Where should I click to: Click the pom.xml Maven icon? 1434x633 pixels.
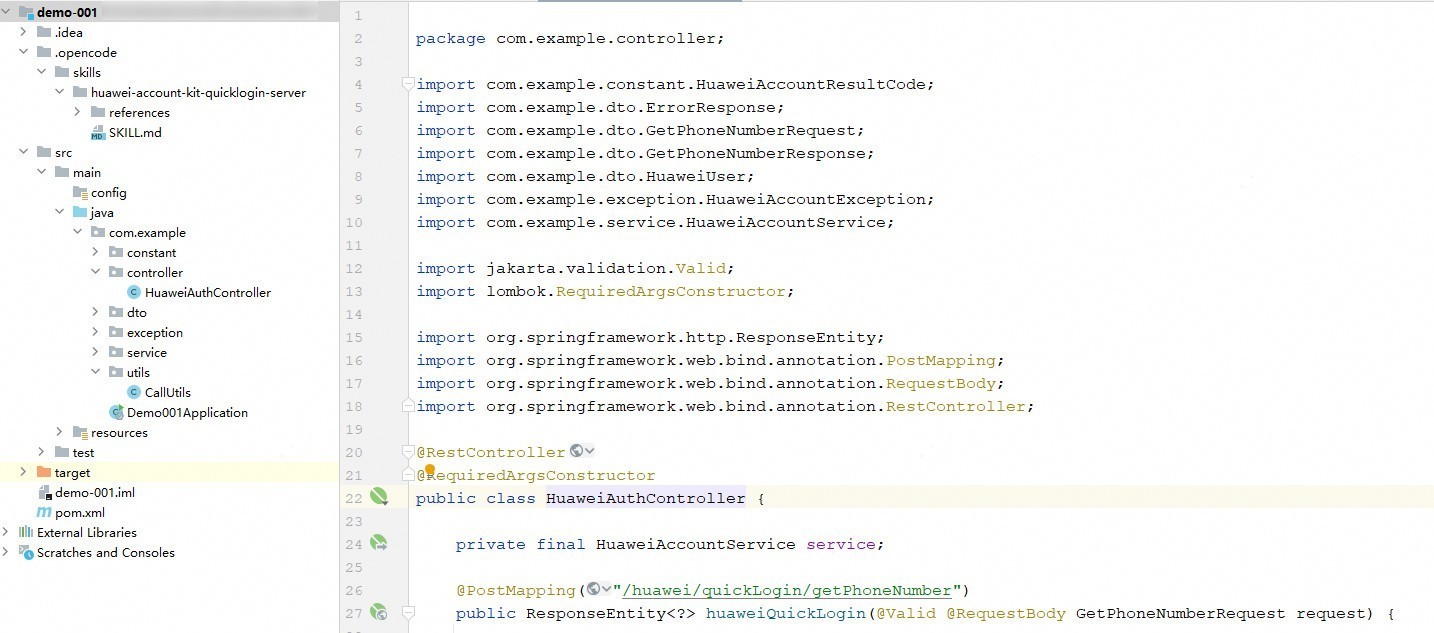coord(44,512)
